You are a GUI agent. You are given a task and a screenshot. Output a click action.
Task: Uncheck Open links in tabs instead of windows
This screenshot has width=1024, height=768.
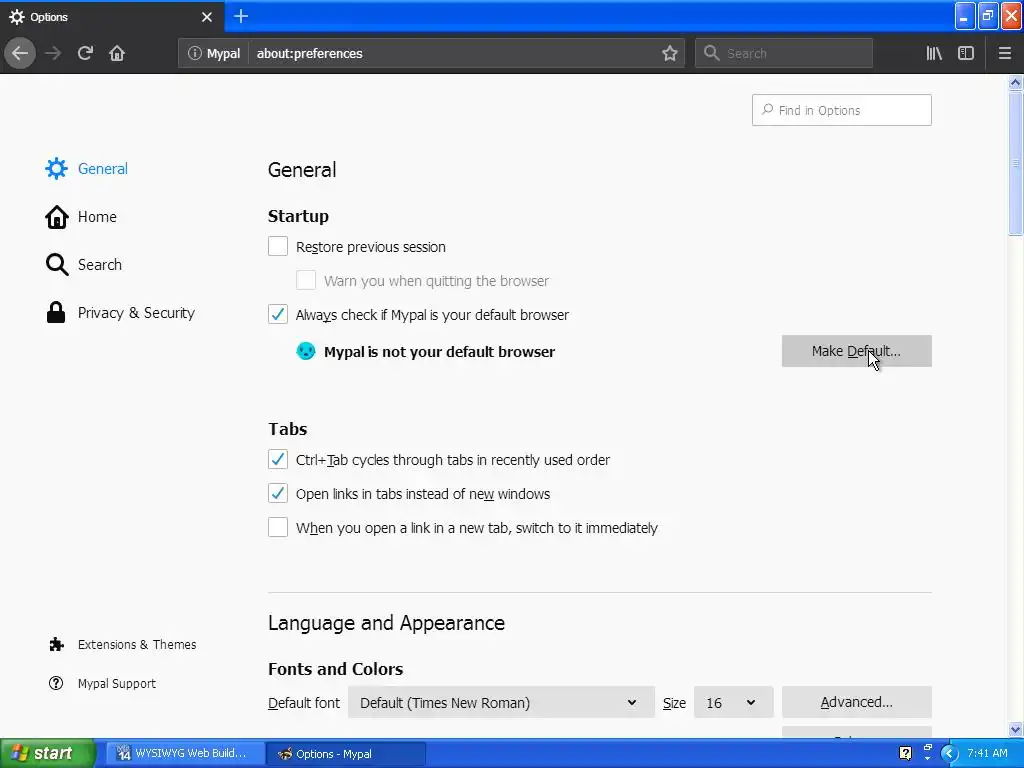tap(278, 493)
